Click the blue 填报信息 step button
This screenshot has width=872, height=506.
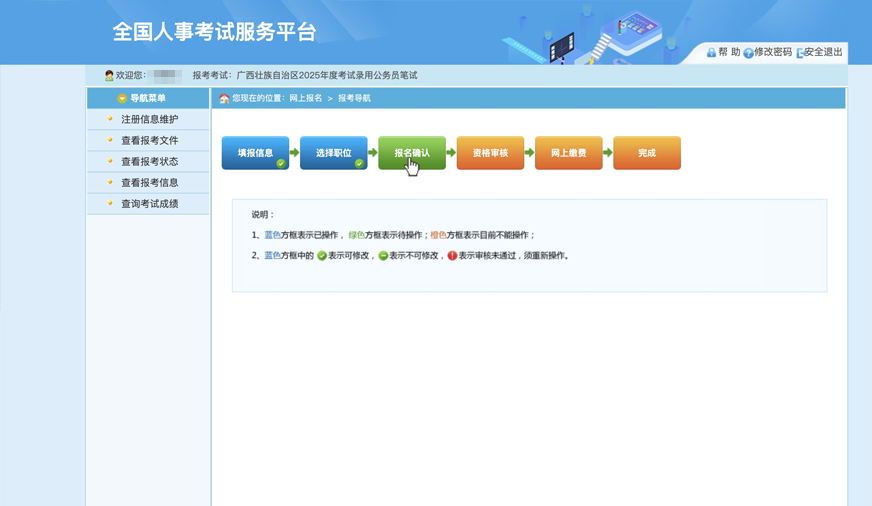pos(254,153)
